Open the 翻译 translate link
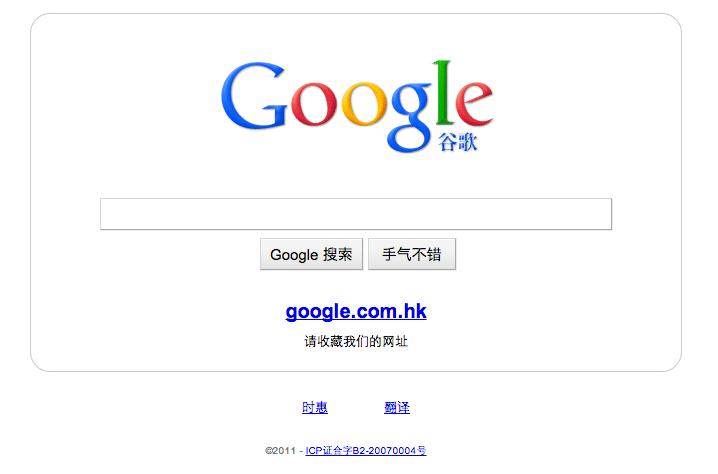Image resolution: width=718 pixels, height=474 pixels. pos(397,408)
